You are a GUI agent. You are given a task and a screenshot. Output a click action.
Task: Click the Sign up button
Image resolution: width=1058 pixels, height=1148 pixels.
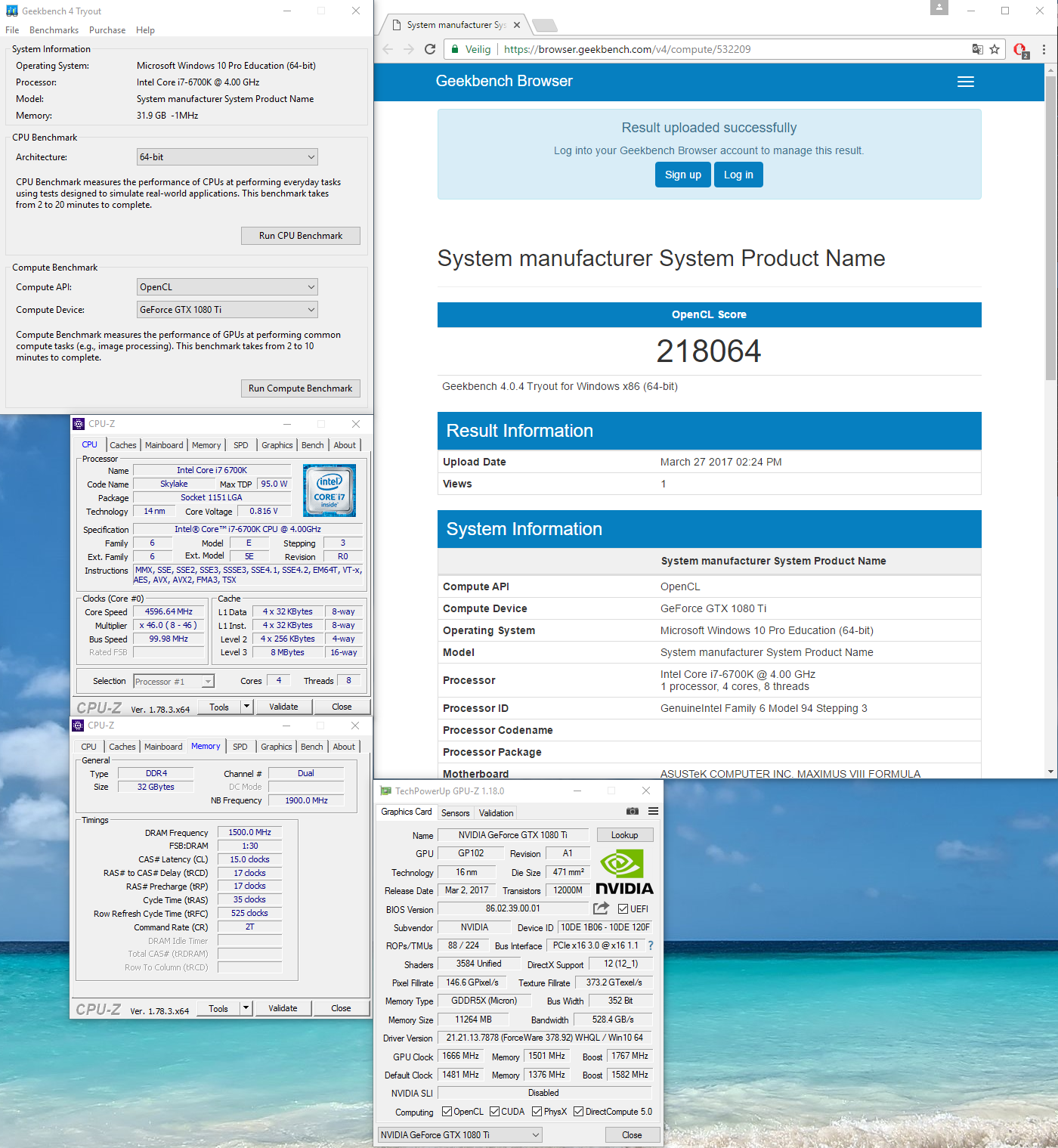683,175
